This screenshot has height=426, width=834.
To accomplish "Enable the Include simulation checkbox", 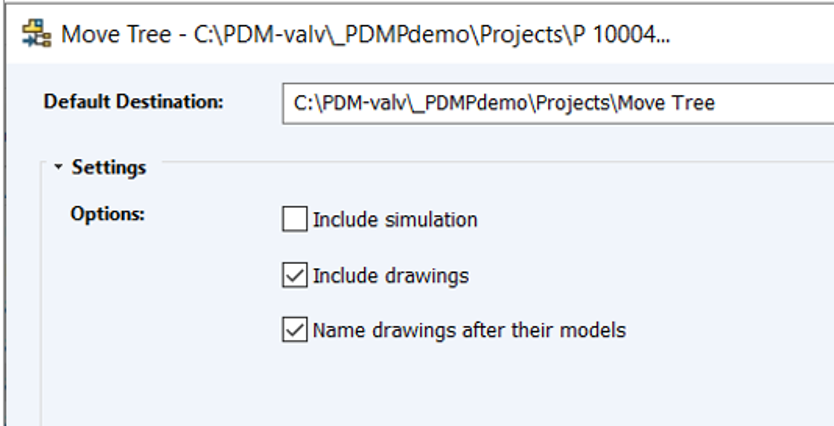I will [x=295, y=219].
